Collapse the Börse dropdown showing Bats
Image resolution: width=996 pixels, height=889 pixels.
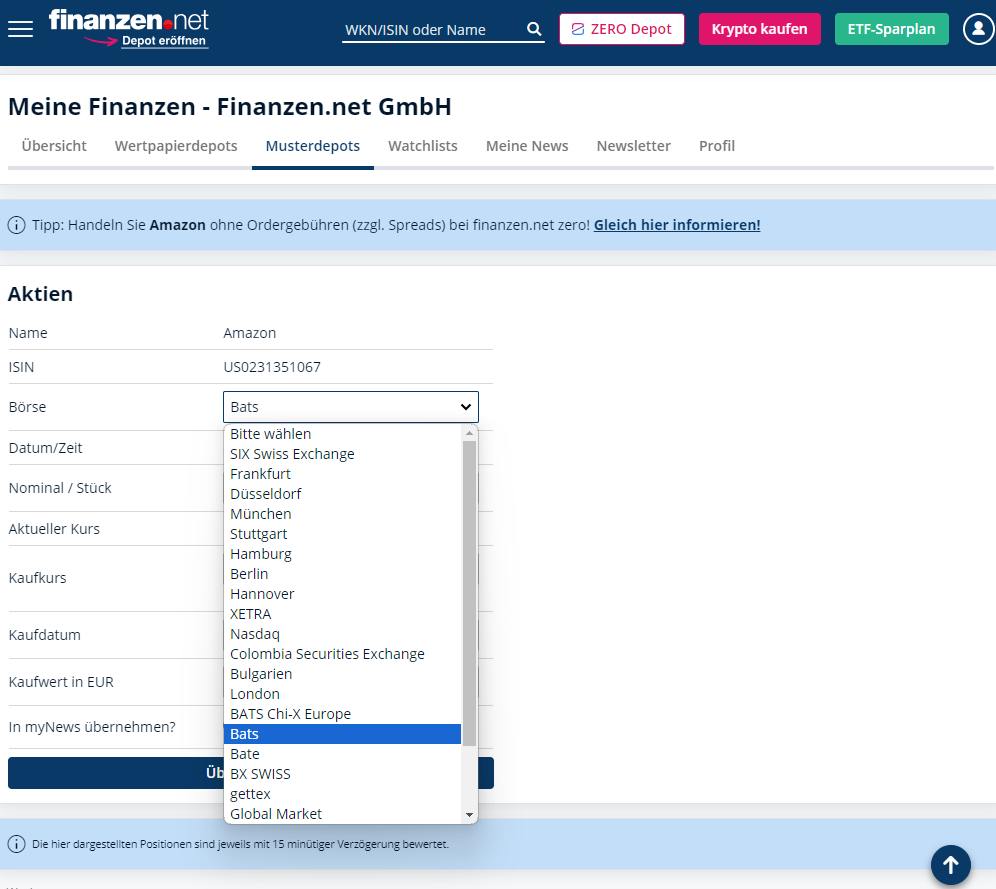(351, 407)
